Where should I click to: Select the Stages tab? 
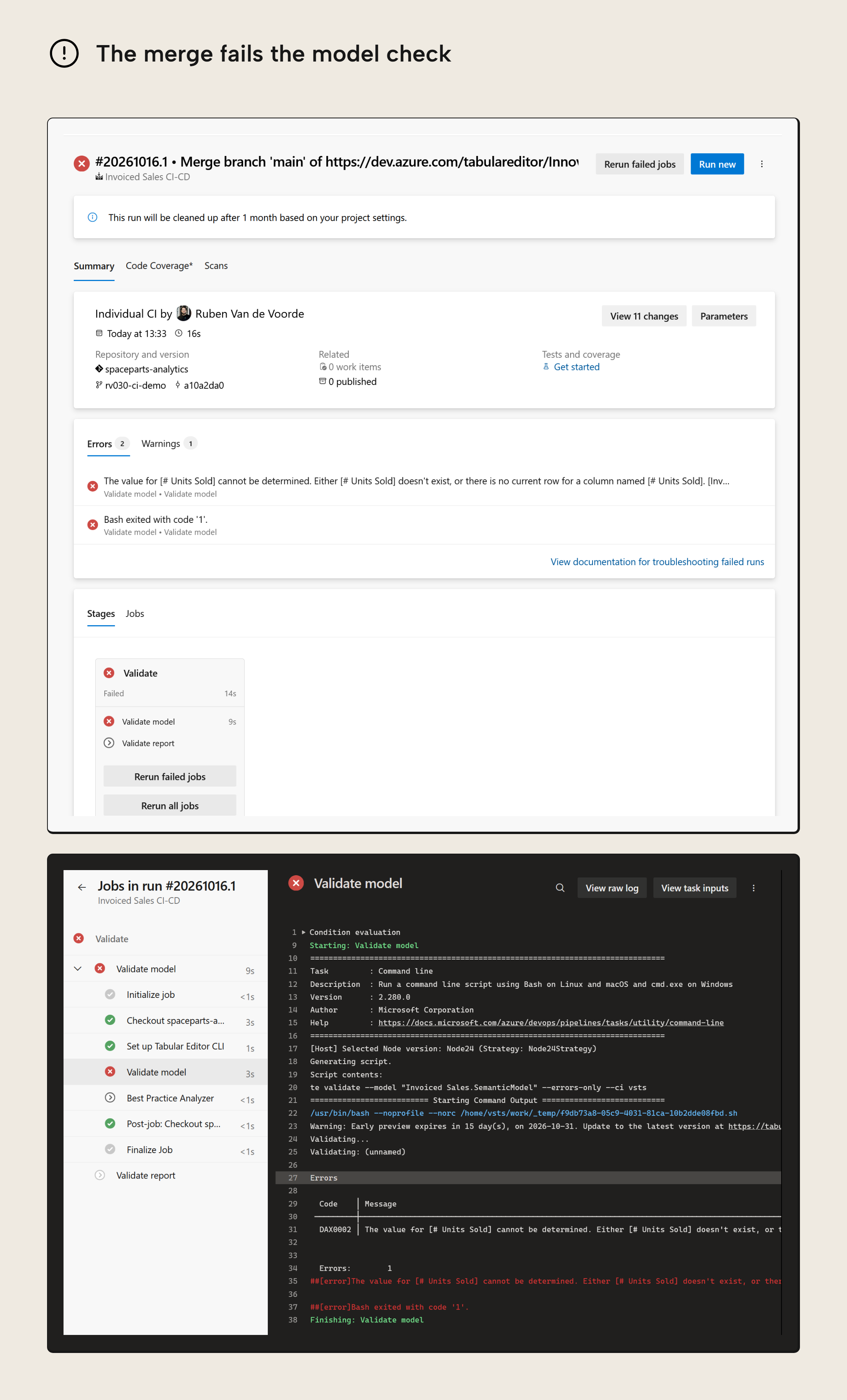tap(101, 613)
